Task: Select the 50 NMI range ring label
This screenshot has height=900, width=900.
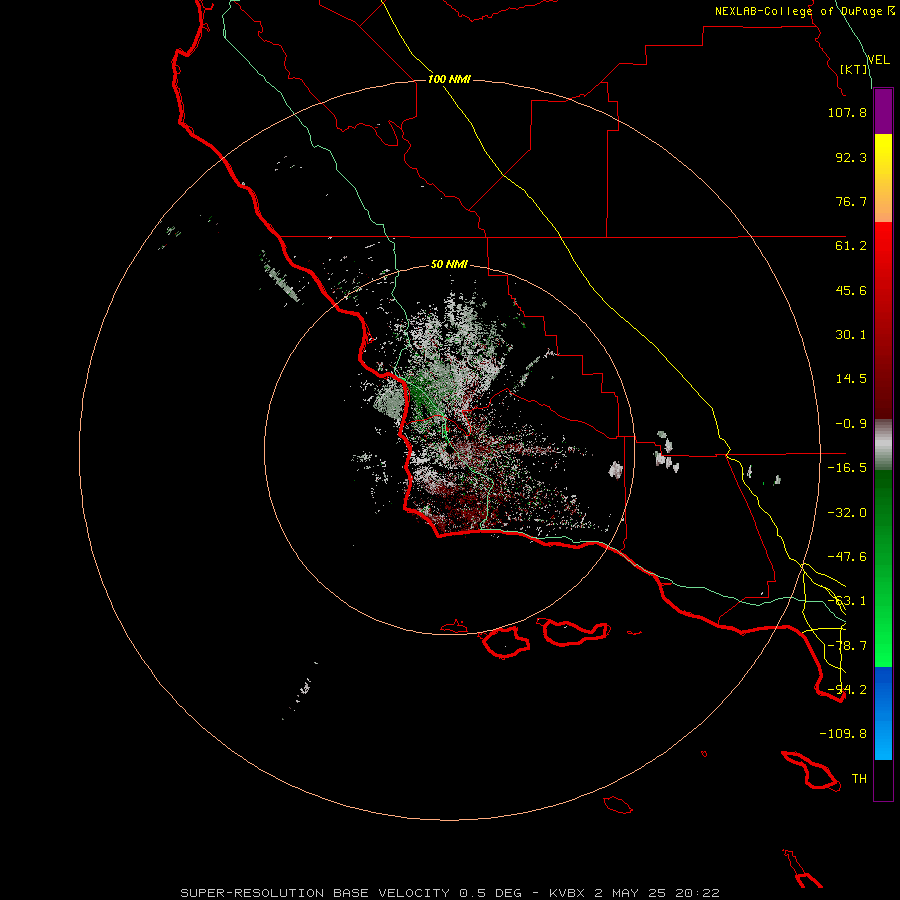Action: pyautogui.click(x=449, y=265)
